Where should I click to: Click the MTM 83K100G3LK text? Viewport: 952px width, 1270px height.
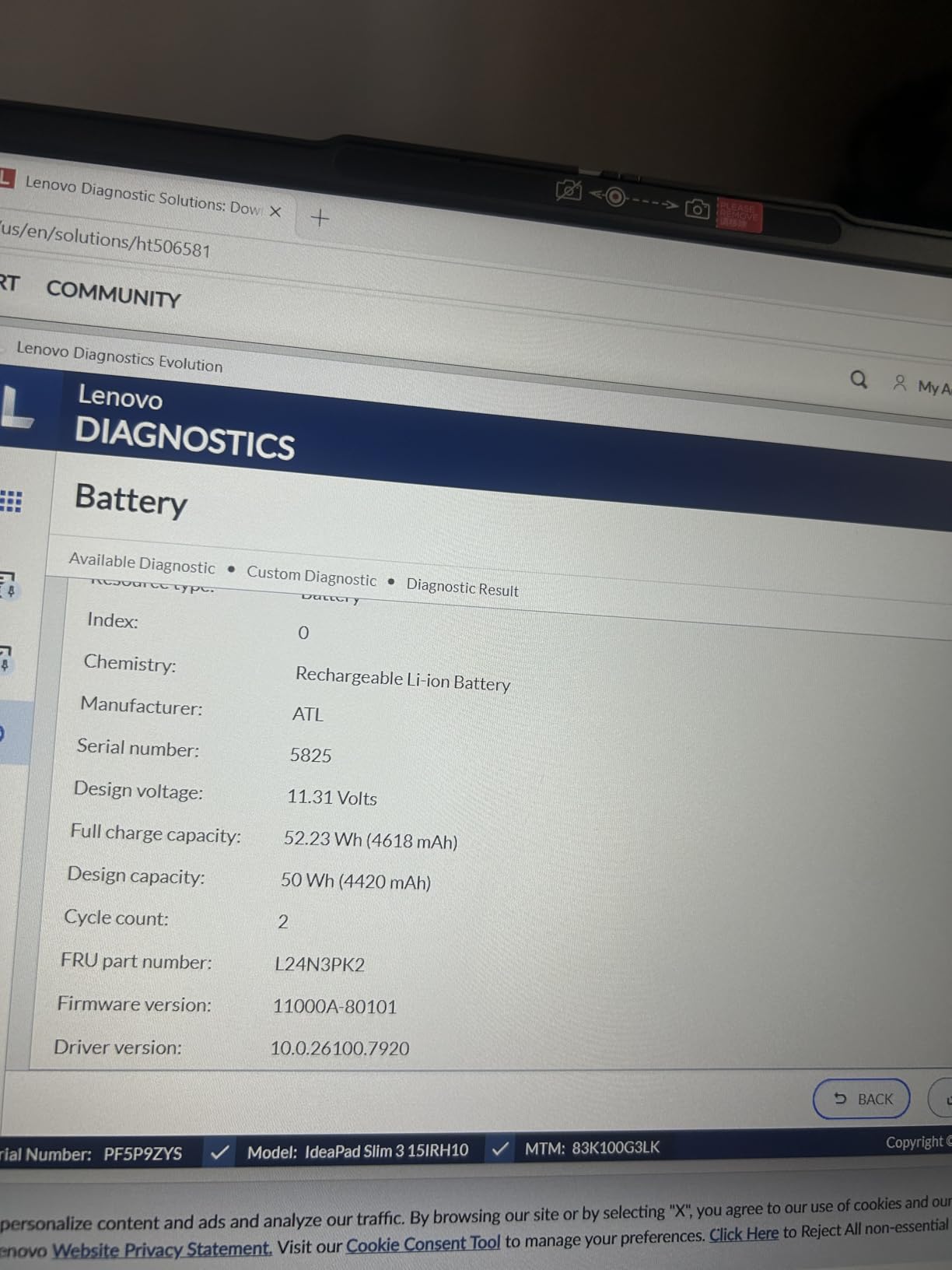point(592,1148)
